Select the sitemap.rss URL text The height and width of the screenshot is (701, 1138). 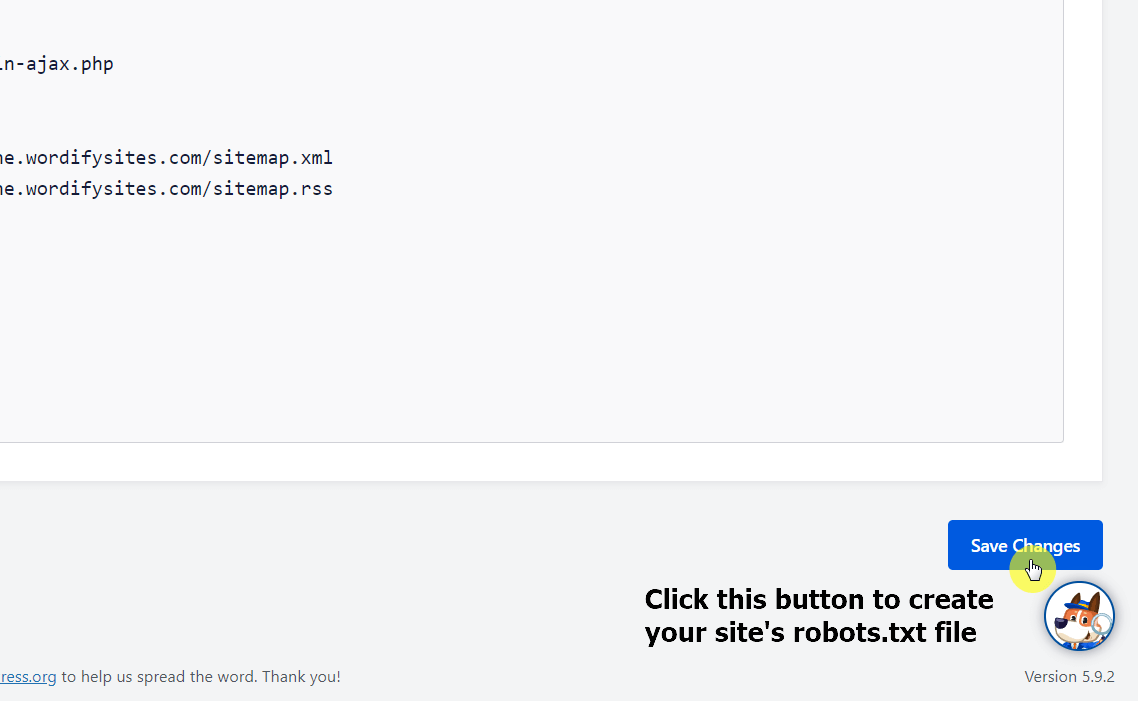[x=165, y=188]
